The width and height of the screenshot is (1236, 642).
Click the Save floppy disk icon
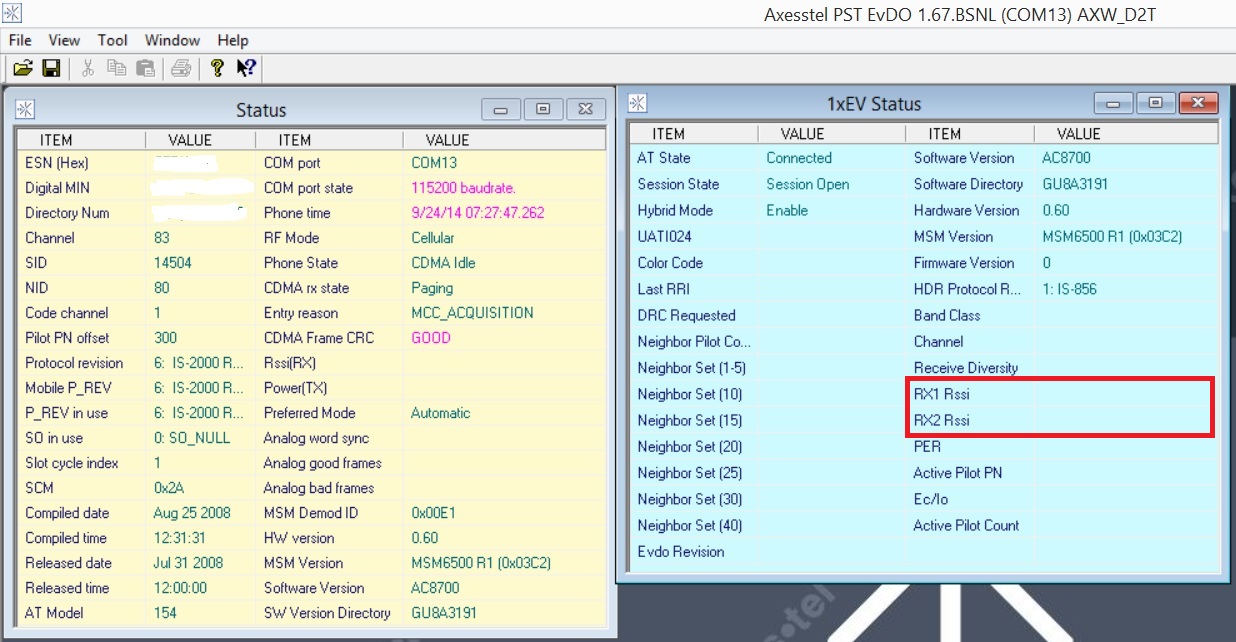pos(51,68)
